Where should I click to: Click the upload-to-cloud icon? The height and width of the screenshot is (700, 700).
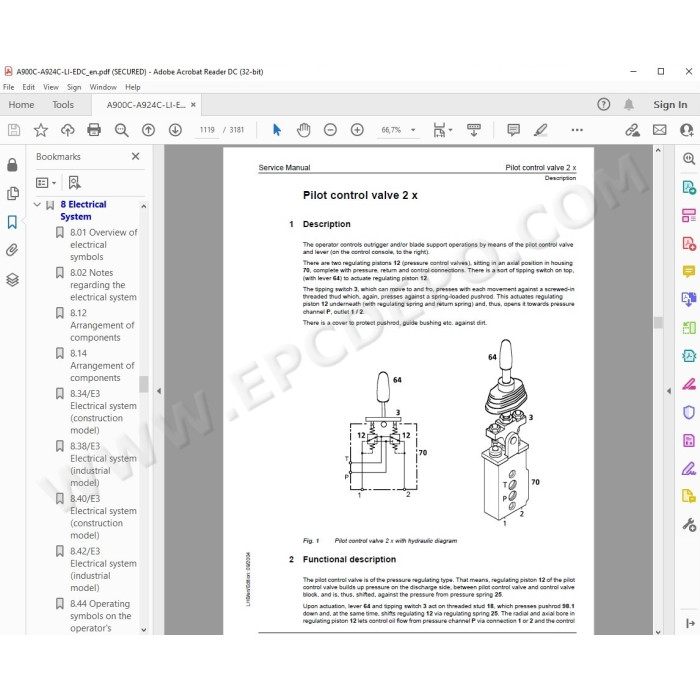pos(67,130)
